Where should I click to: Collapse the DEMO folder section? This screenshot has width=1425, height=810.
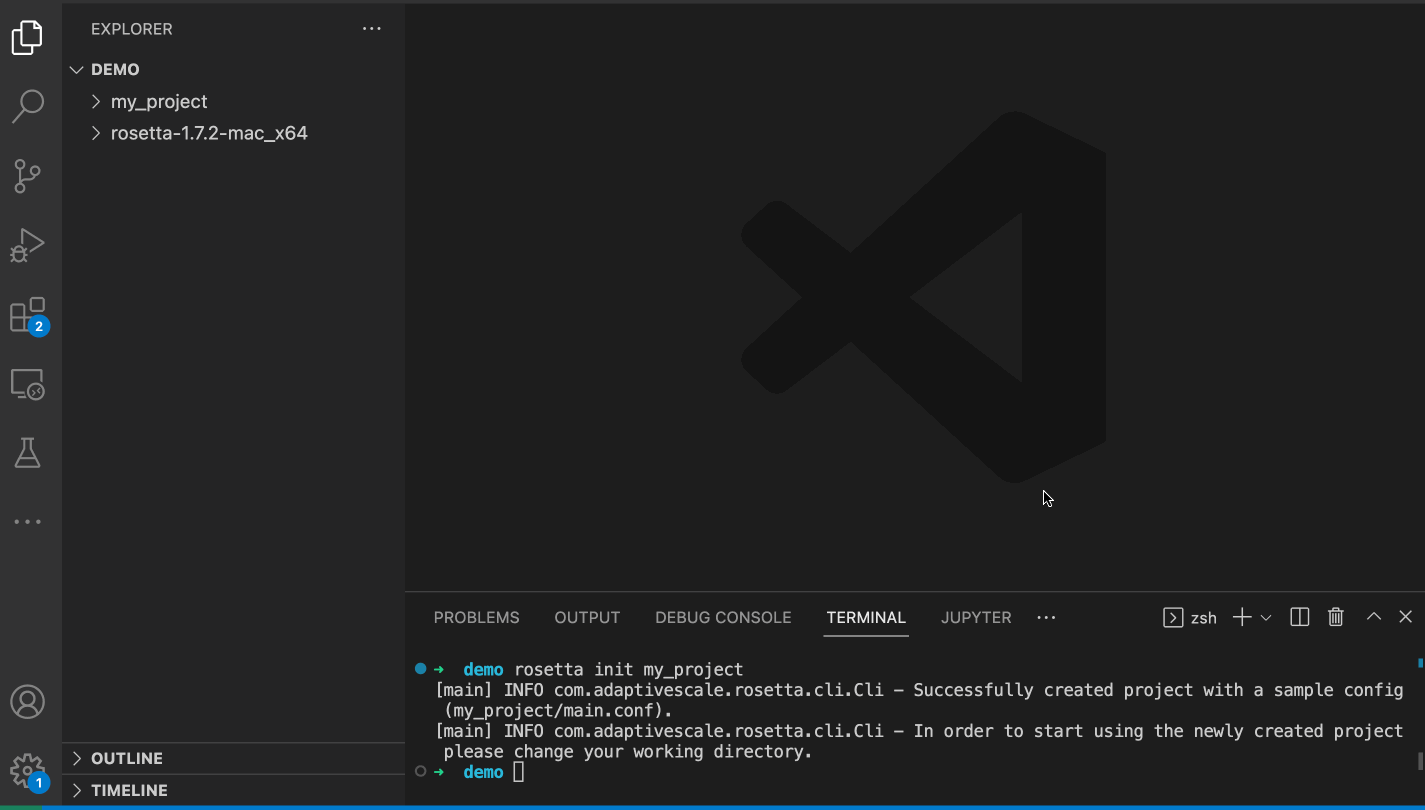pyautogui.click(x=234, y=70)
